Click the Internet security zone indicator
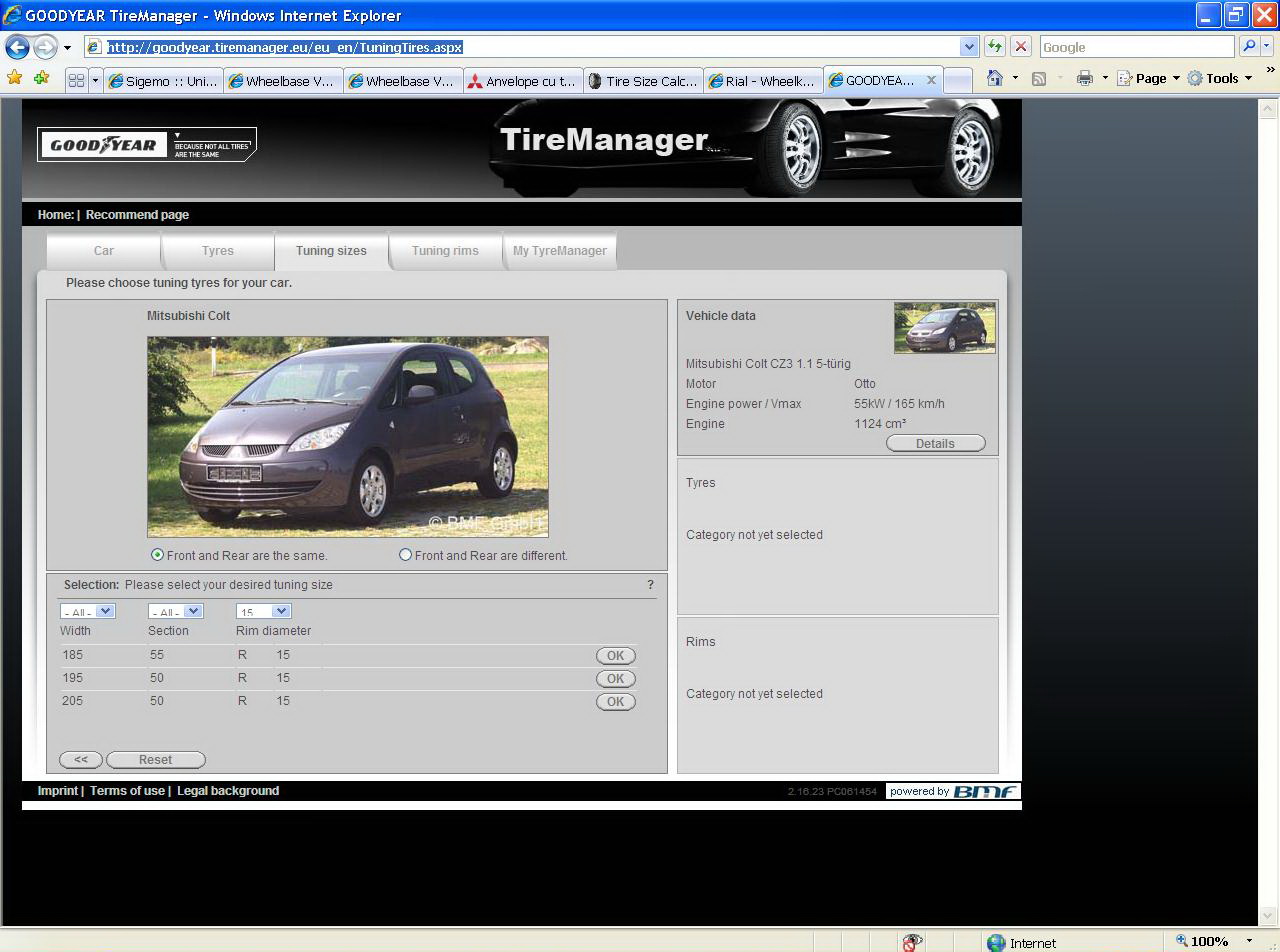 click(1022, 942)
